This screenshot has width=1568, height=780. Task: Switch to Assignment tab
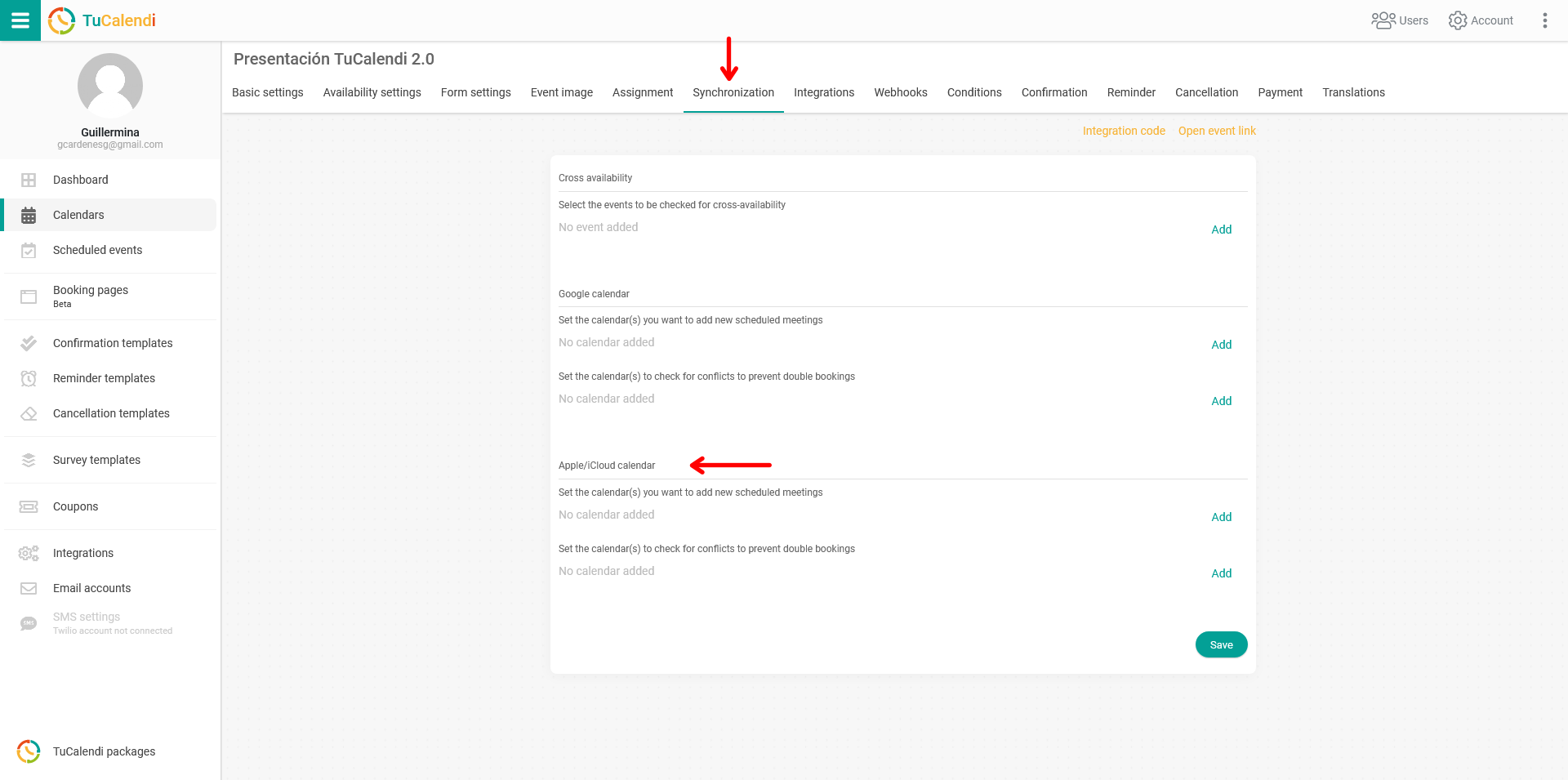click(x=643, y=92)
